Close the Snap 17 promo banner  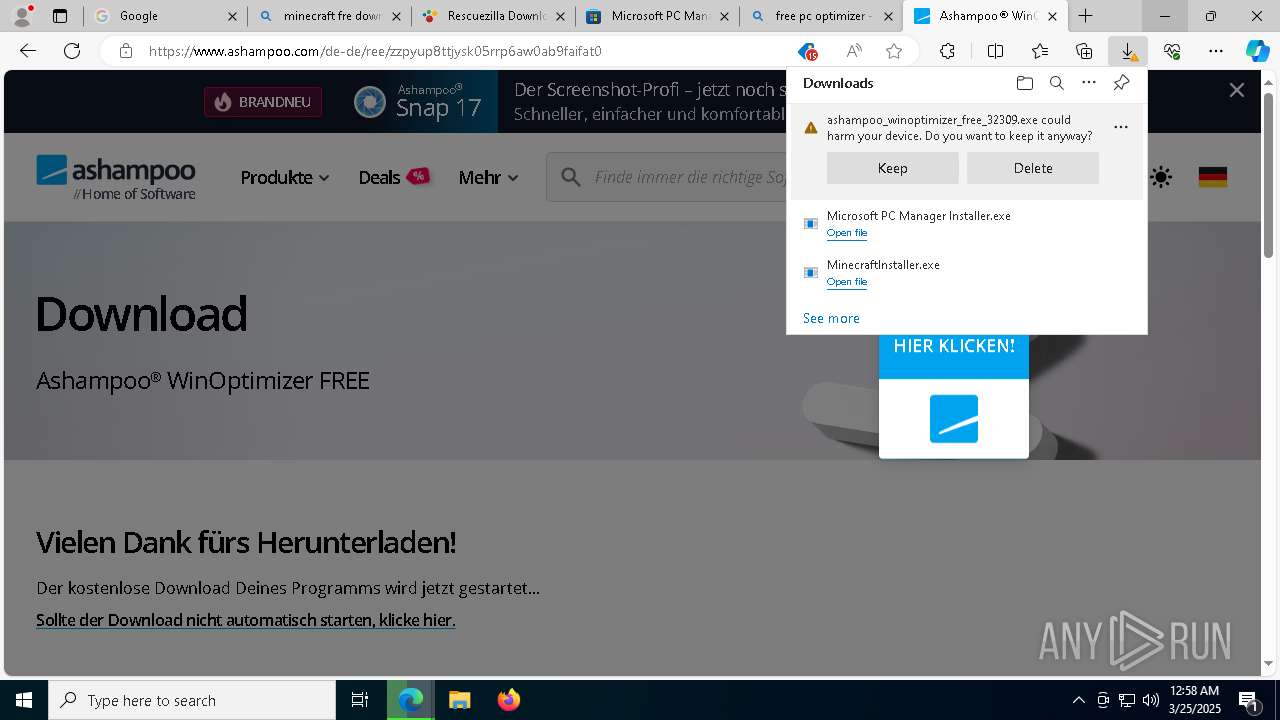point(1237,90)
